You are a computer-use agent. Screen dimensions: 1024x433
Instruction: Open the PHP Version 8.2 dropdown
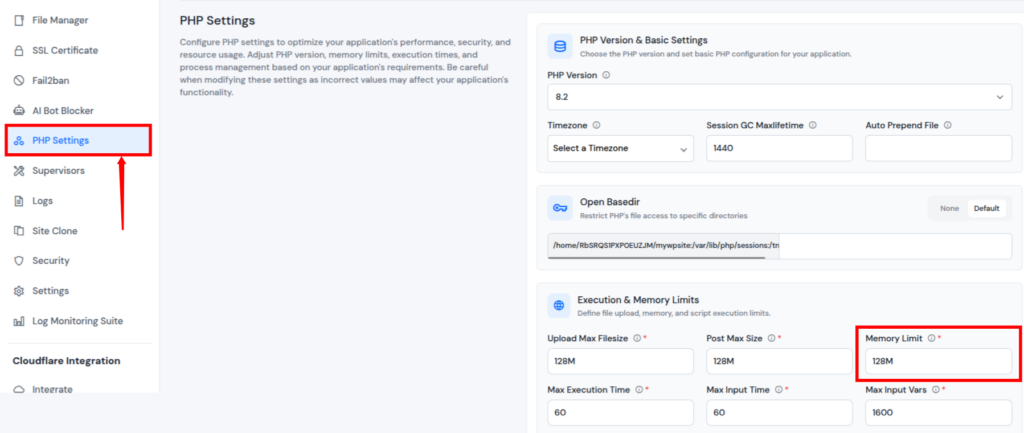(x=779, y=97)
